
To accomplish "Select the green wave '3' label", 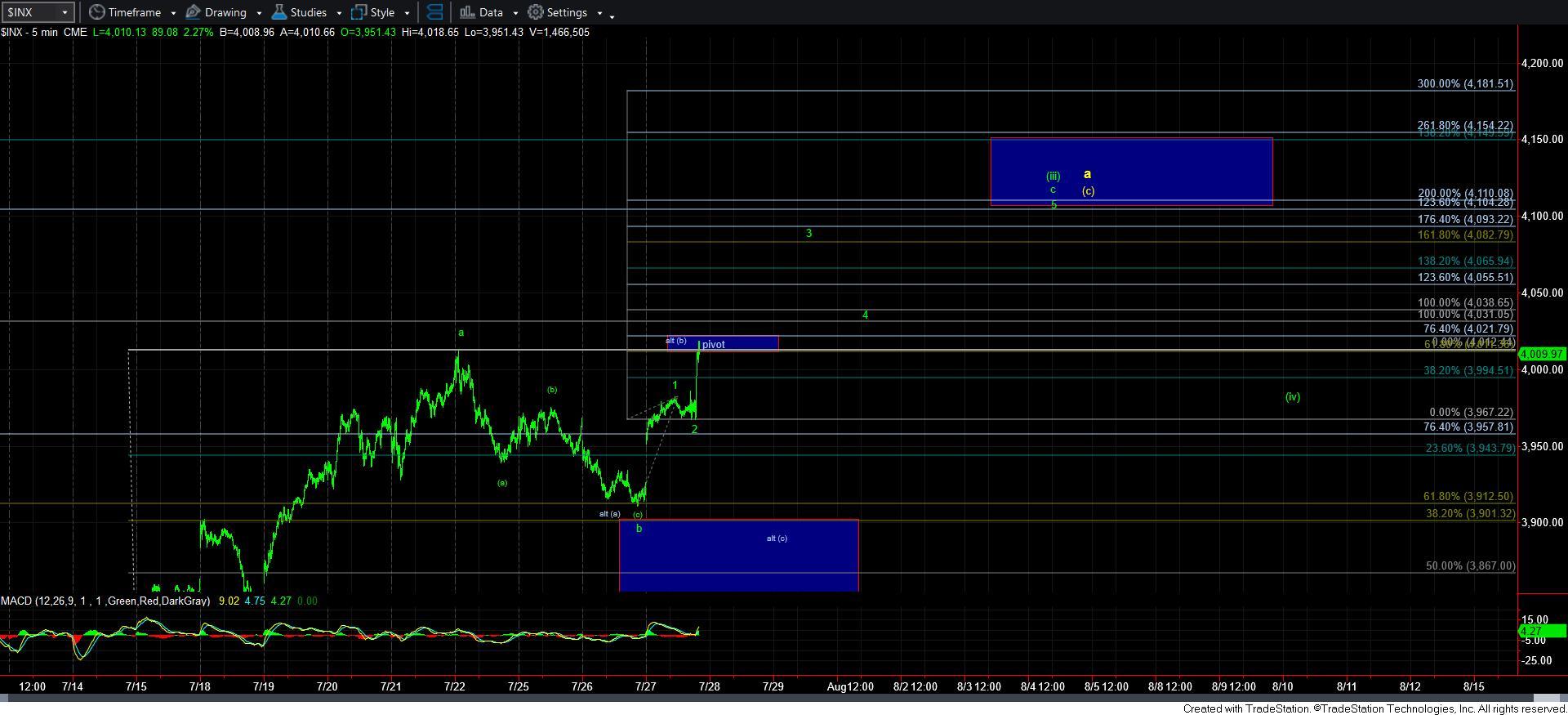I will point(808,233).
